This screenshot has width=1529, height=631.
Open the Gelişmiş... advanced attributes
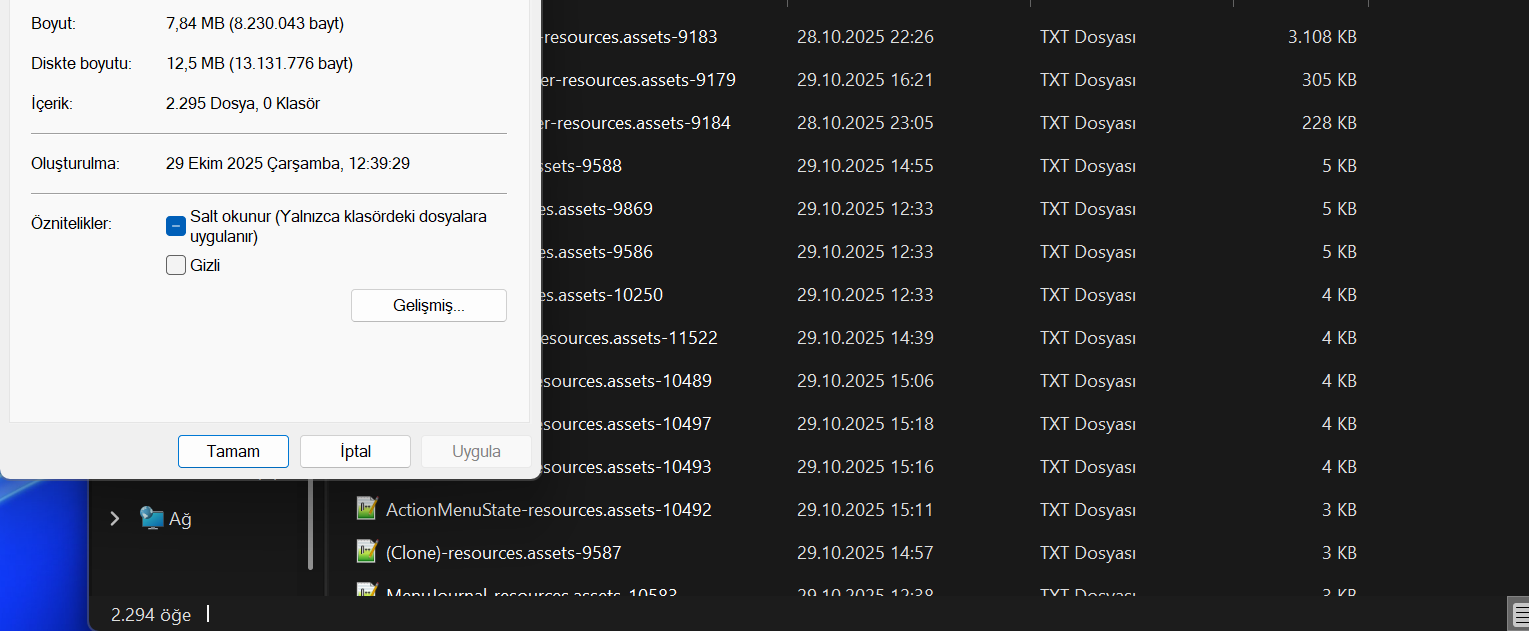(428, 306)
